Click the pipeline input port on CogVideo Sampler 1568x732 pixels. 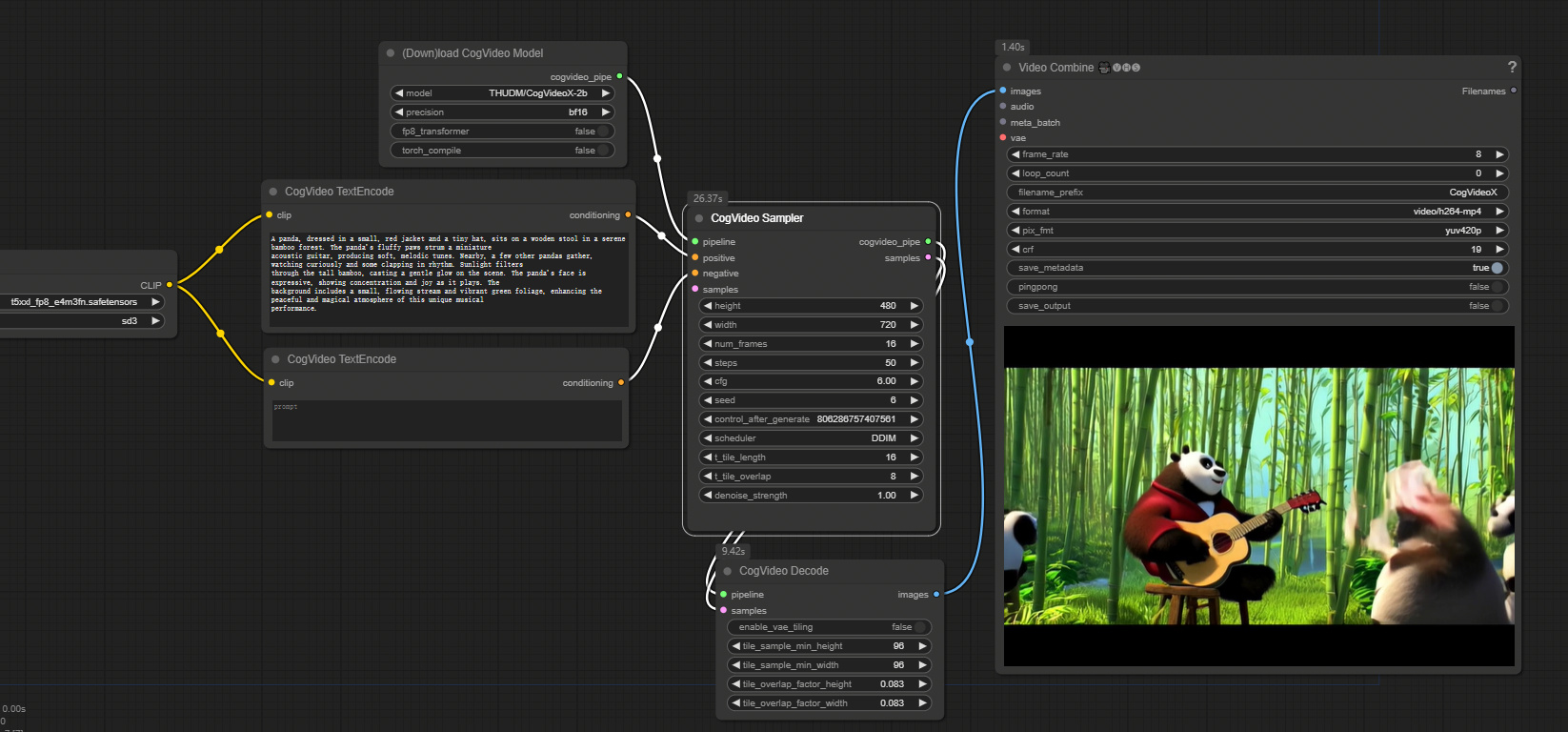695,242
